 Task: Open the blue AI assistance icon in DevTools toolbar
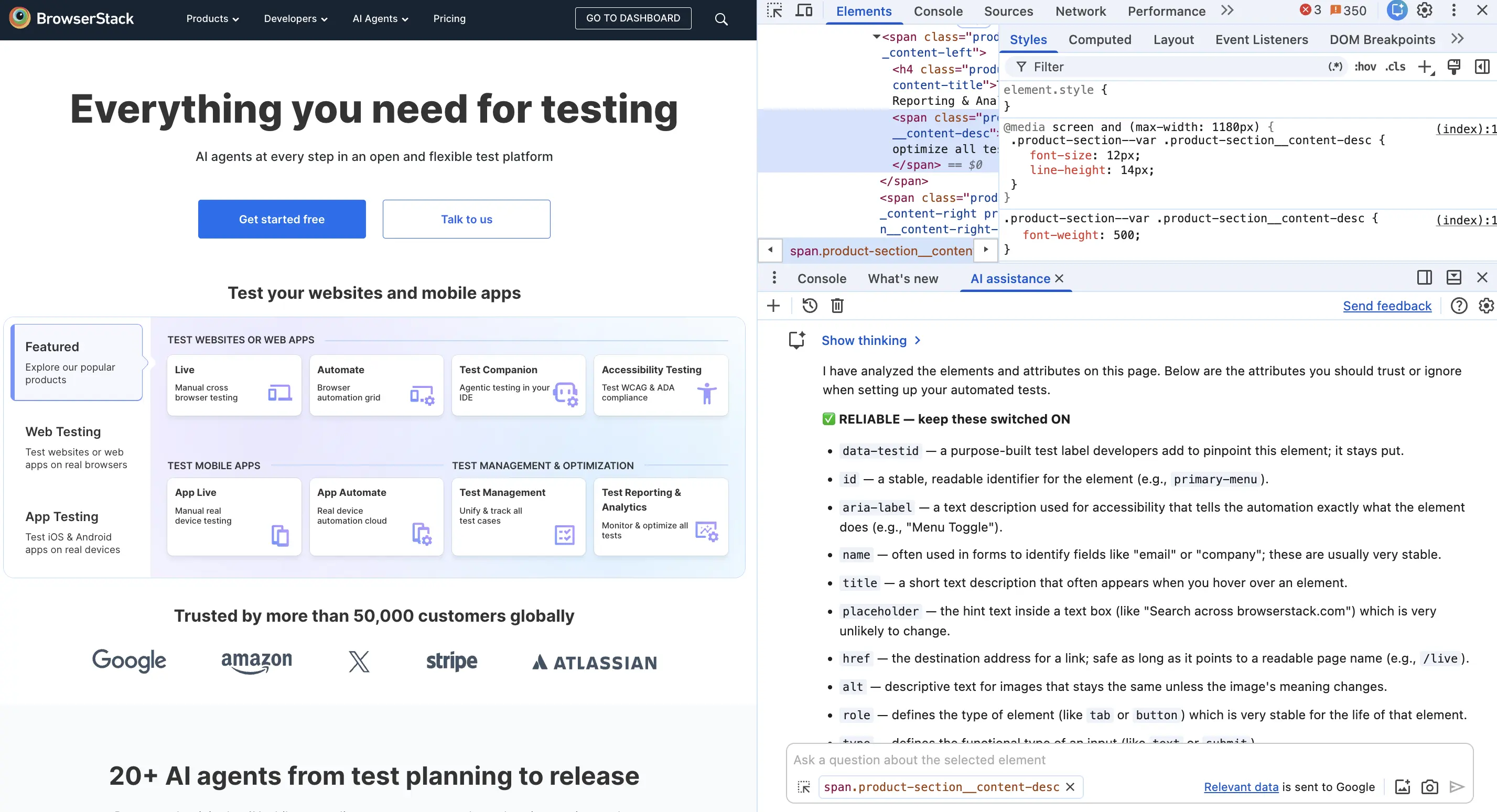(1397, 10)
